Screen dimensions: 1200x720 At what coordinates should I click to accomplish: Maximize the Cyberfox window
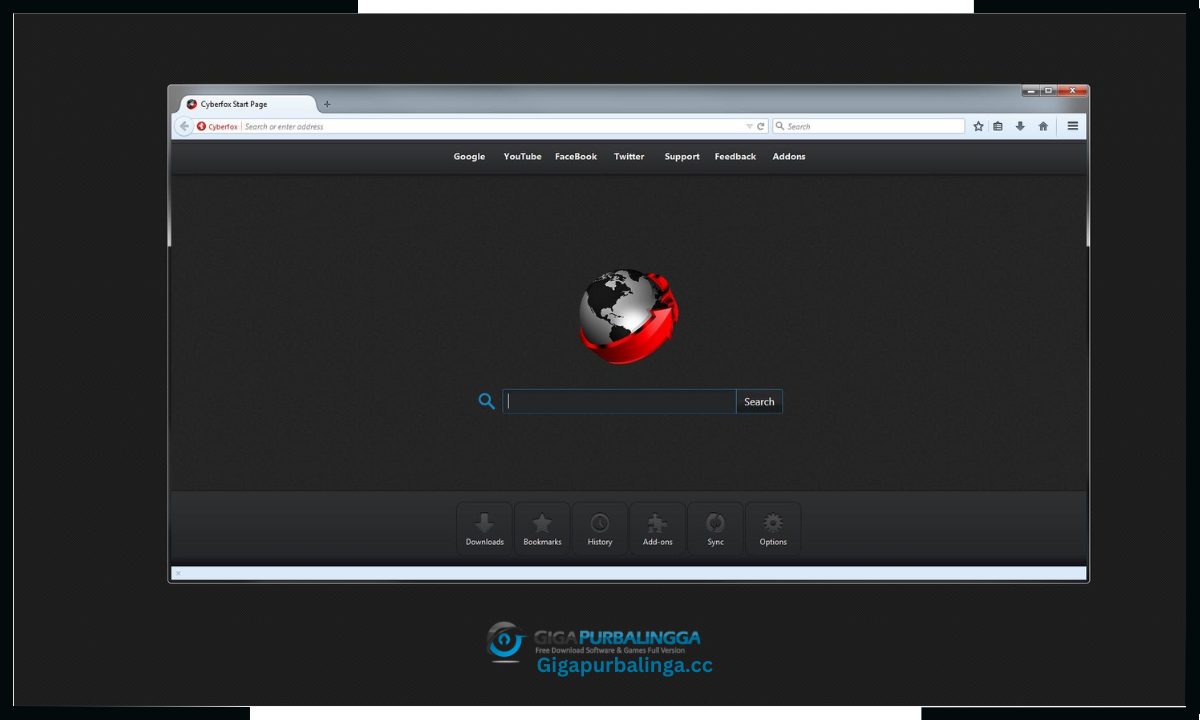click(x=1048, y=91)
